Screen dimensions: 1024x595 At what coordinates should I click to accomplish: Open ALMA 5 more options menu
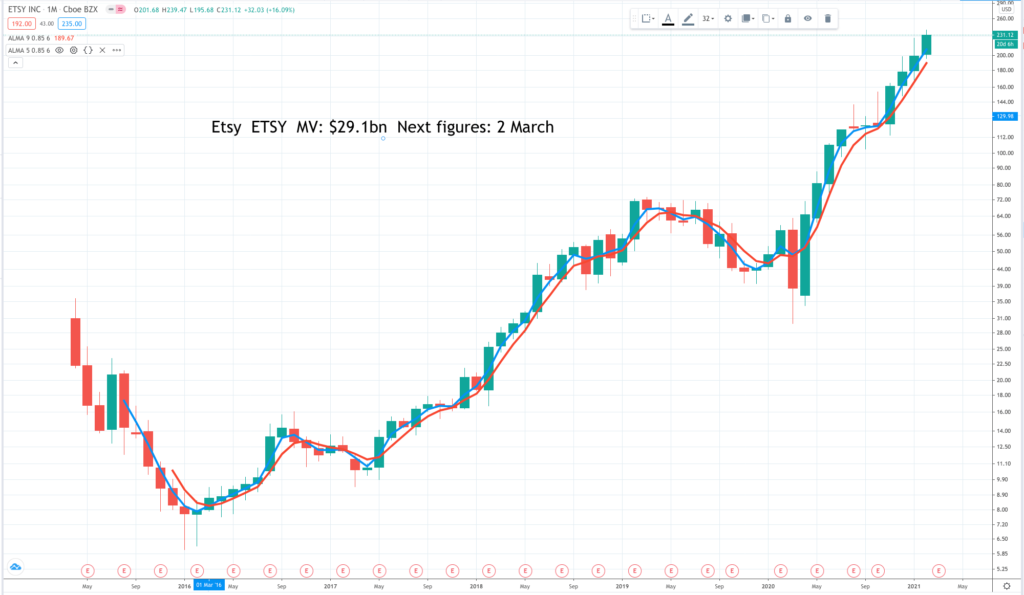tap(117, 50)
